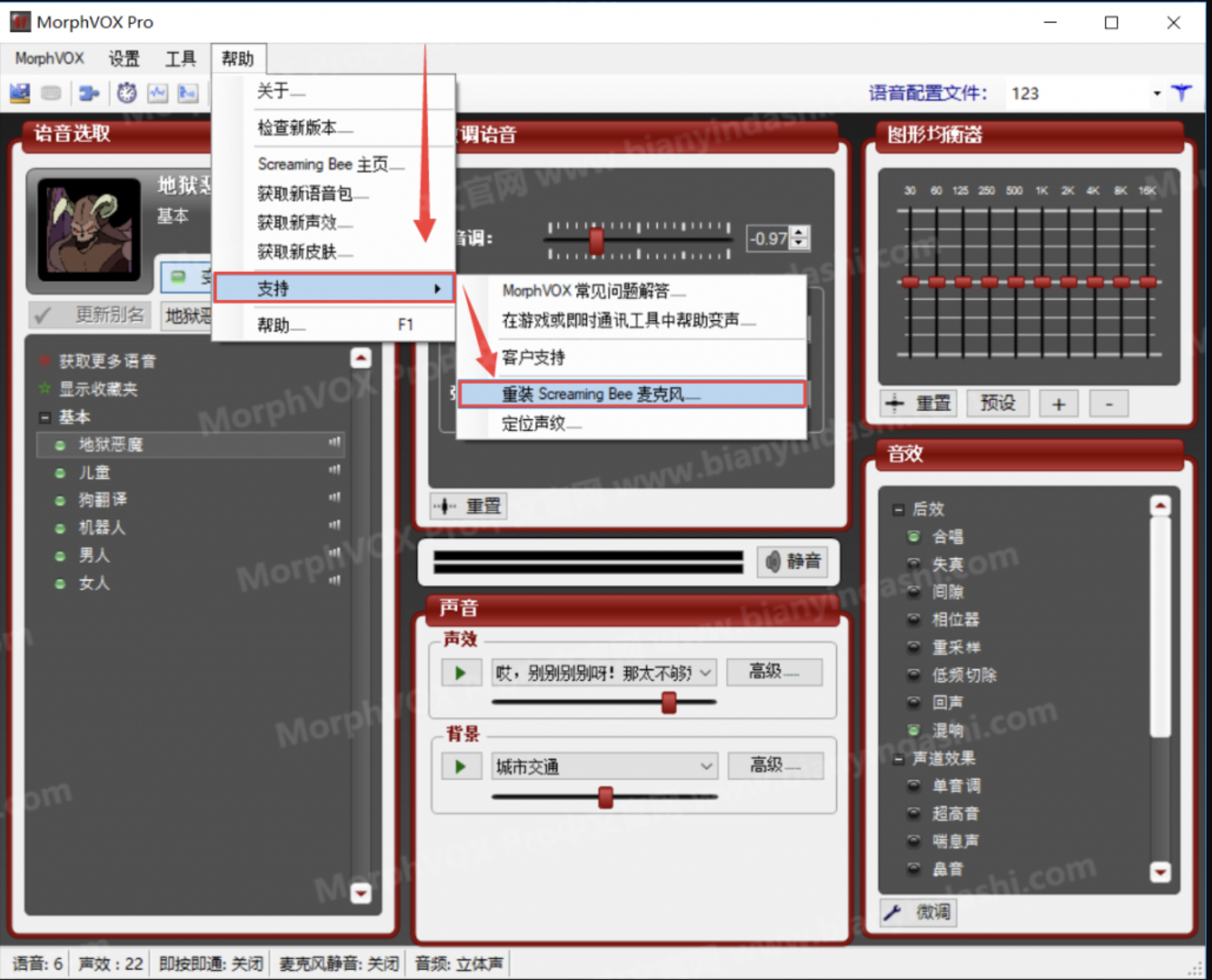Screen dimensions: 1212x980
Task: Collapse the 后效 effects group
Action: tap(898, 510)
